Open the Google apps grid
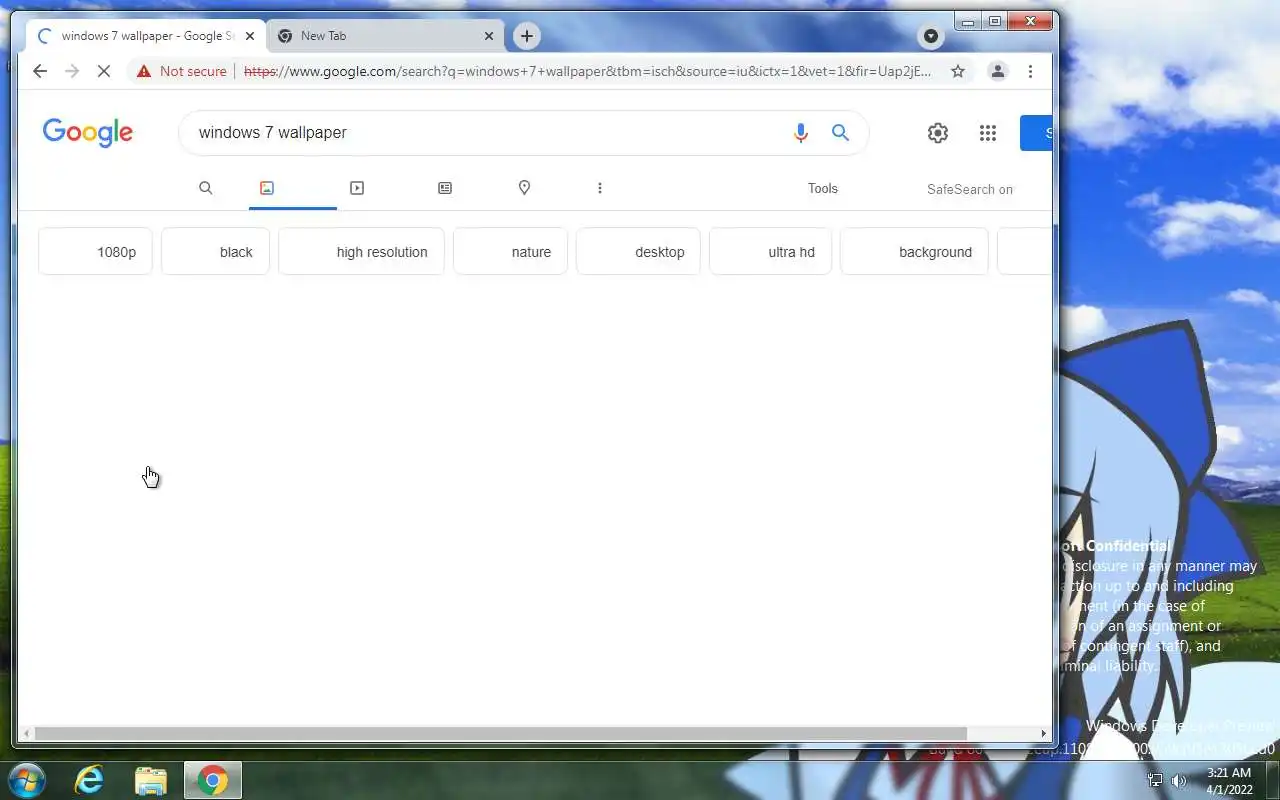The image size is (1280, 800). pos(988,133)
